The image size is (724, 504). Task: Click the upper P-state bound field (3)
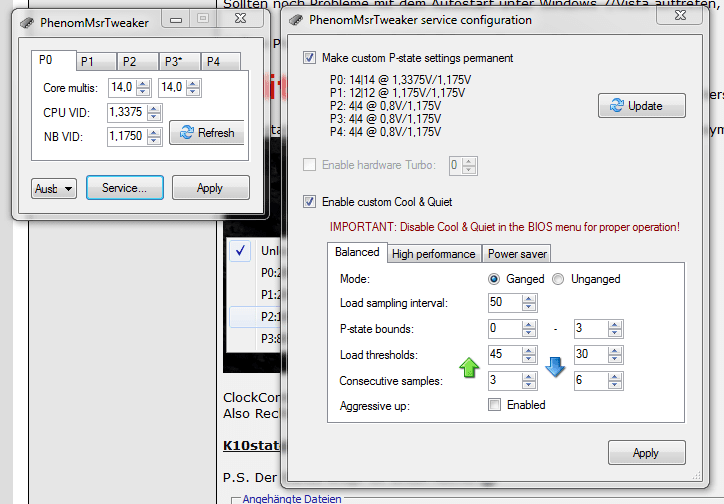coord(591,328)
